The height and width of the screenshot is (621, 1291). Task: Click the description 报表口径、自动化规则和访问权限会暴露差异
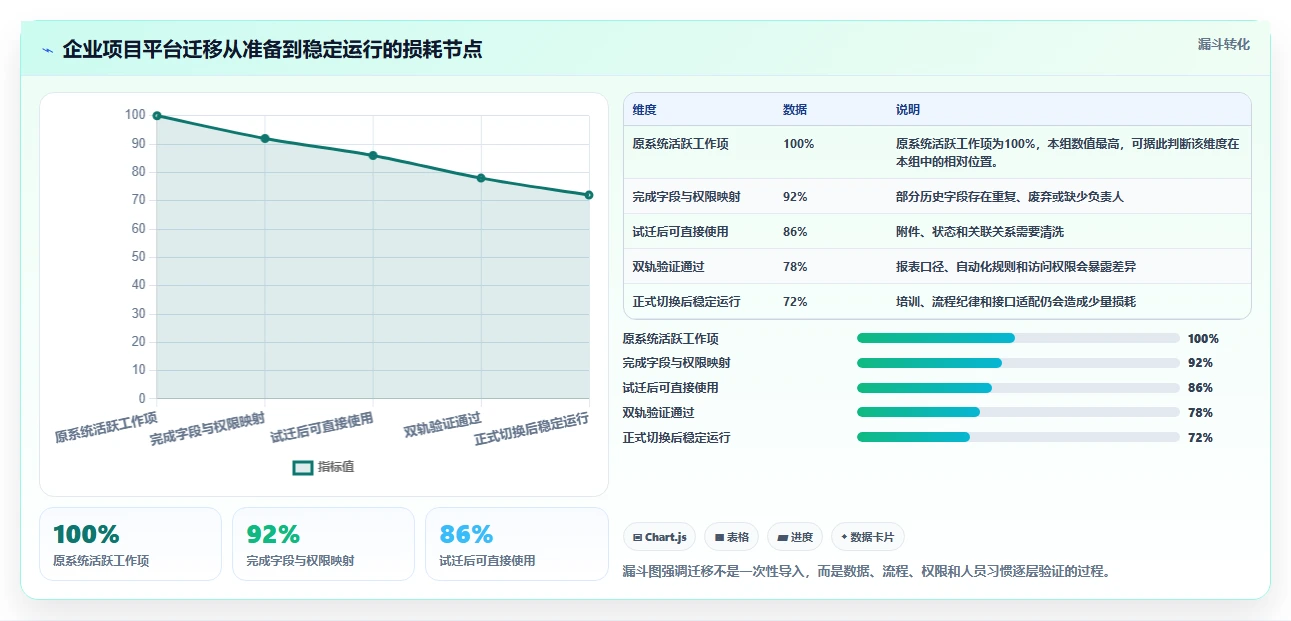(1016, 267)
